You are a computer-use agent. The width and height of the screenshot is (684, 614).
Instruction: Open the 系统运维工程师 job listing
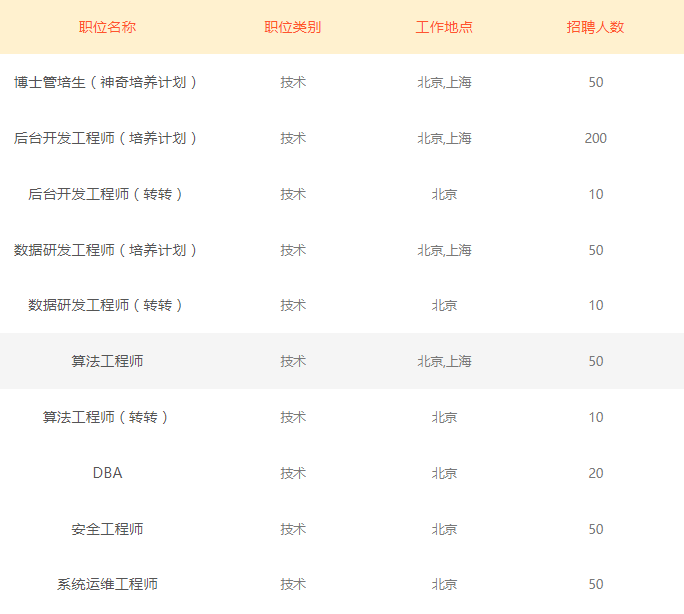coord(107,584)
